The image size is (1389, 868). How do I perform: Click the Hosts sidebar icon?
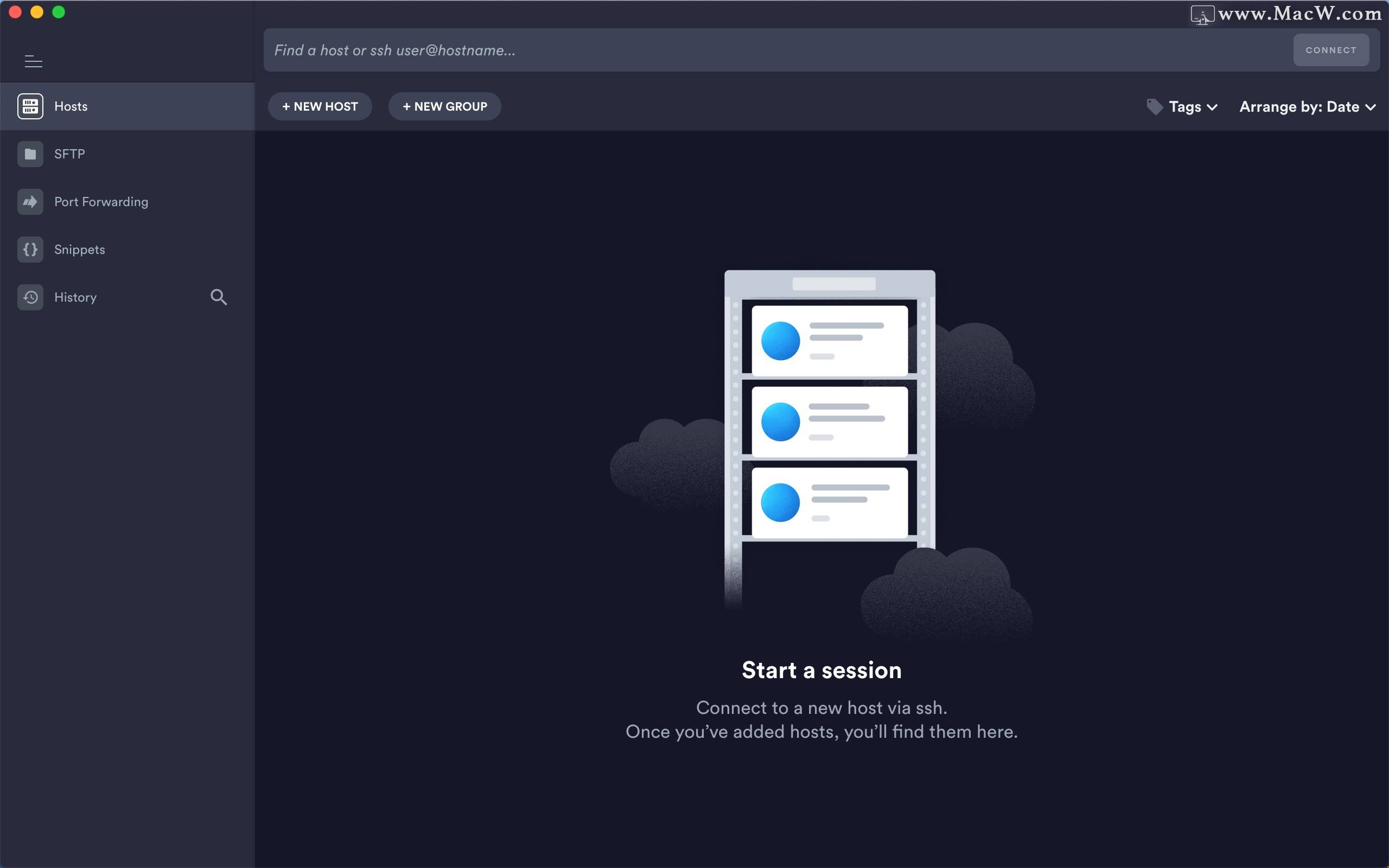pos(30,106)
